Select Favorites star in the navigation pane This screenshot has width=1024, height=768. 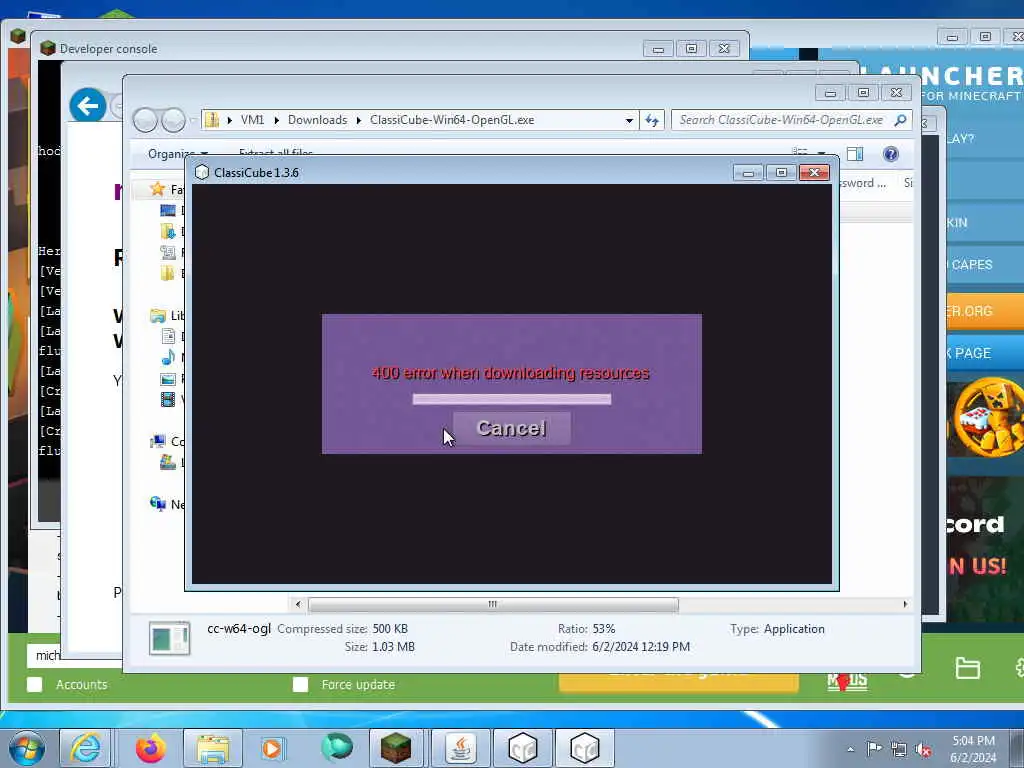point(157,189)
